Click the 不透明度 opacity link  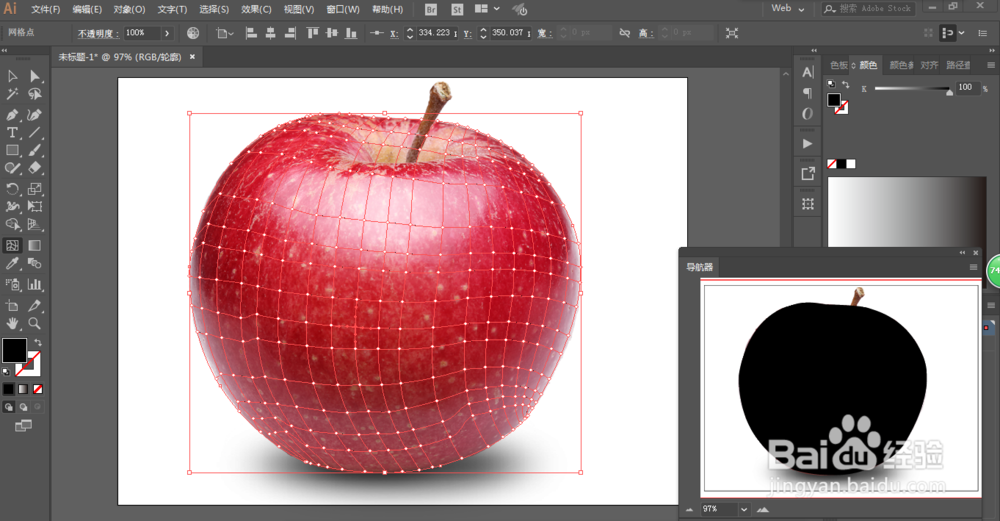tap(98, 33)
